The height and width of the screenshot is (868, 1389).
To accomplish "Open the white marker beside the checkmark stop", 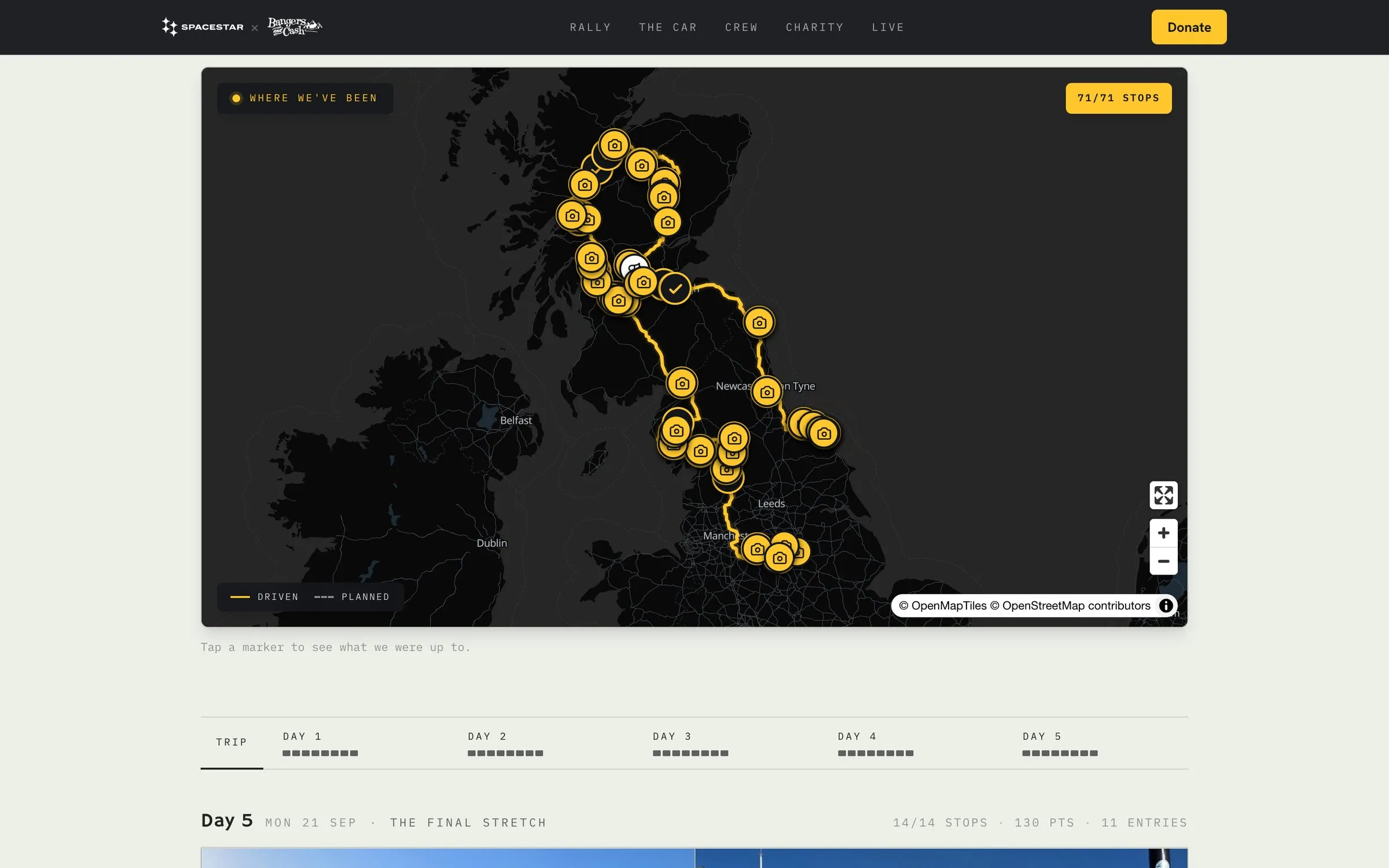I will point(633,266).
